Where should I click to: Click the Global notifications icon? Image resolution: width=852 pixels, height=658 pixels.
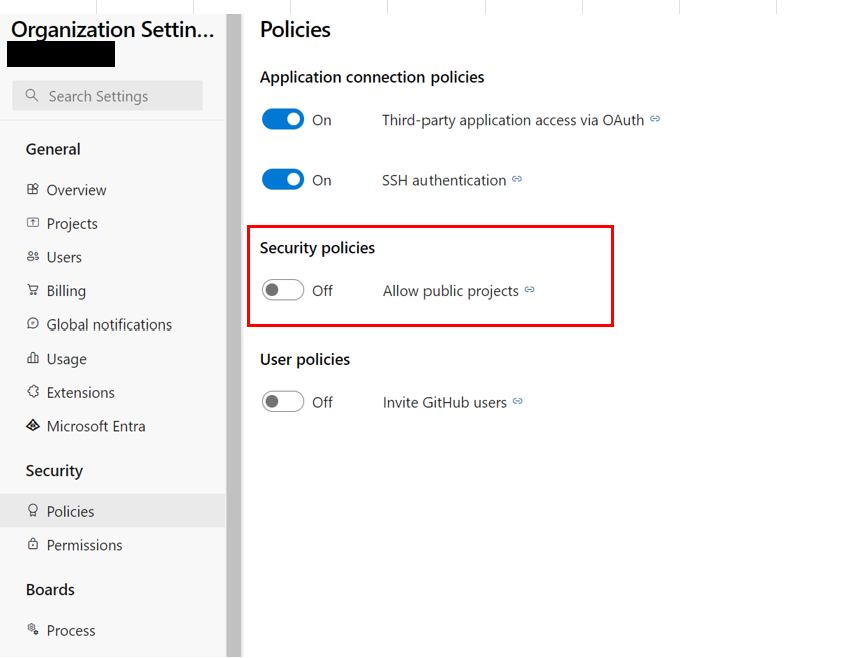pos(33,324)
